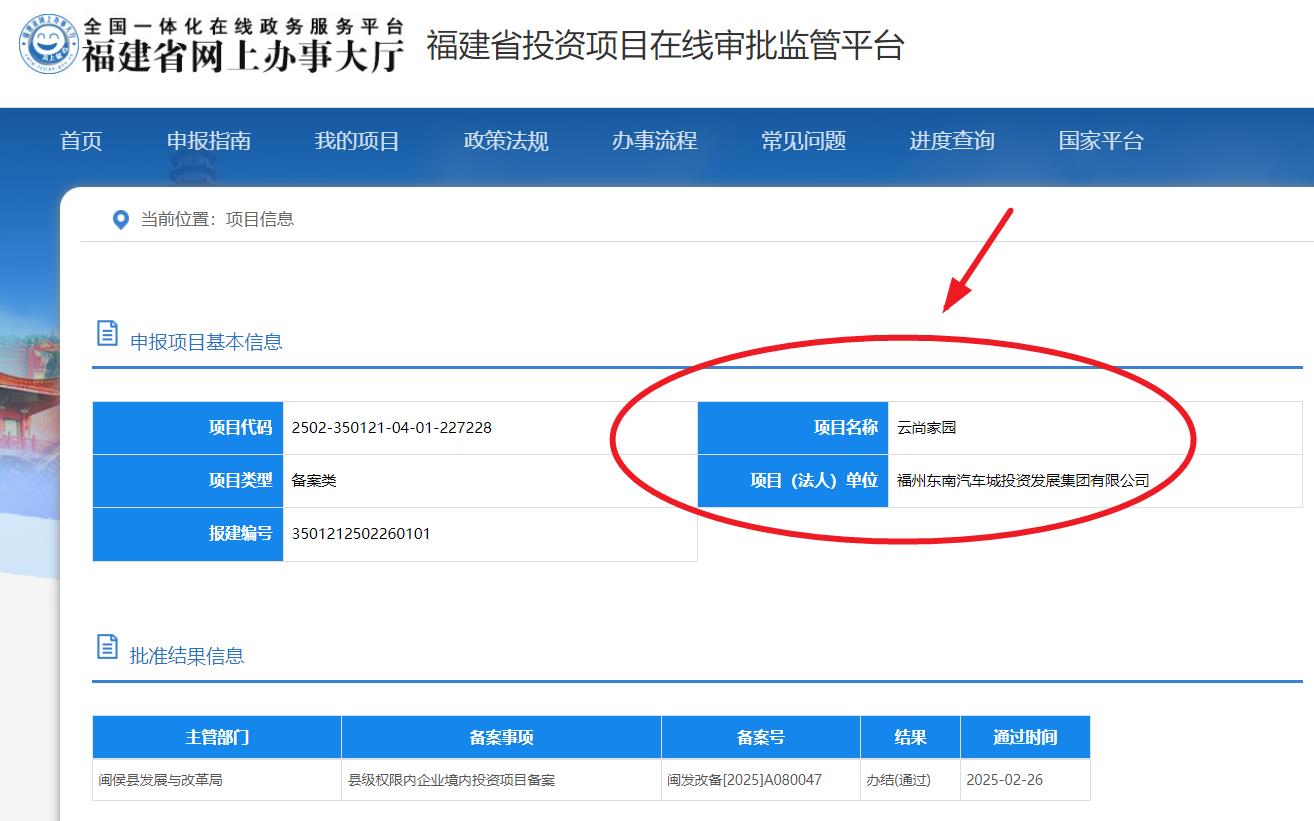
Task: Click the 报建编号 label cell
Action: pos(188,534)
